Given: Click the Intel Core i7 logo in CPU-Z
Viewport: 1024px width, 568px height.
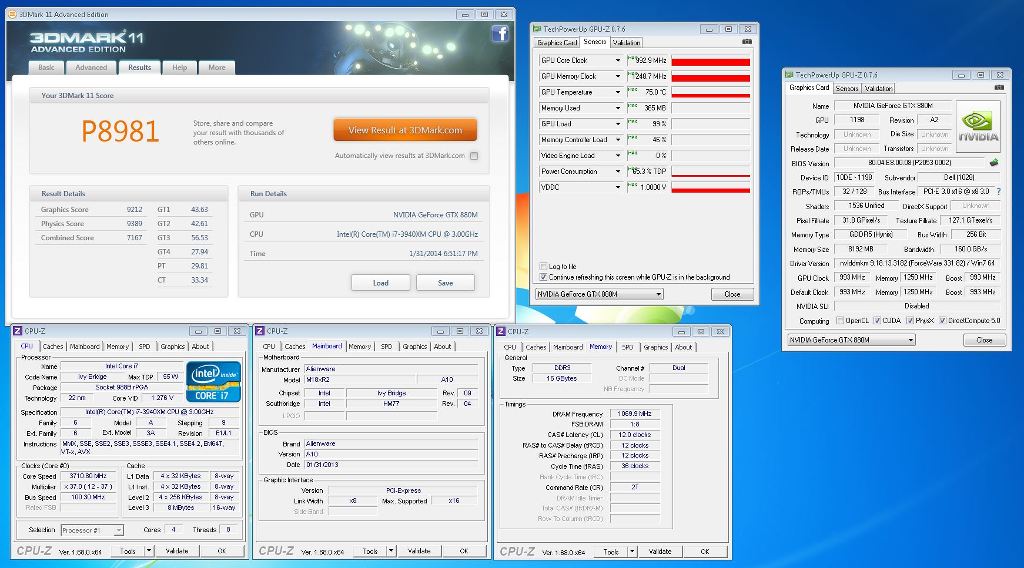Looking at the screenshot, I should click(x=214, y=381).
